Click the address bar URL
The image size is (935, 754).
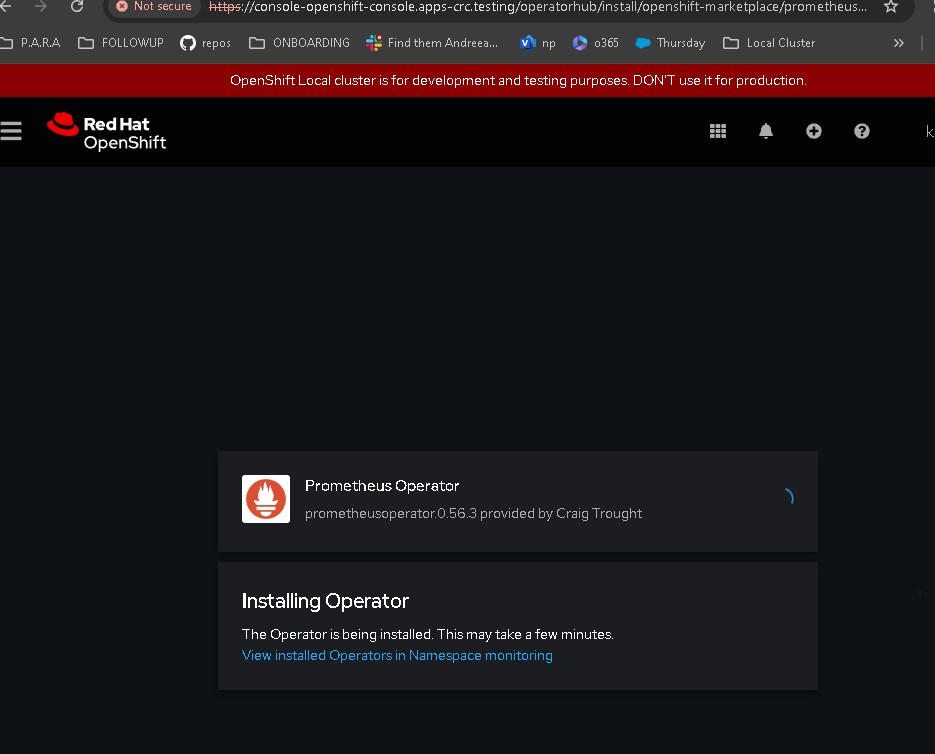[x=537, y=7]
